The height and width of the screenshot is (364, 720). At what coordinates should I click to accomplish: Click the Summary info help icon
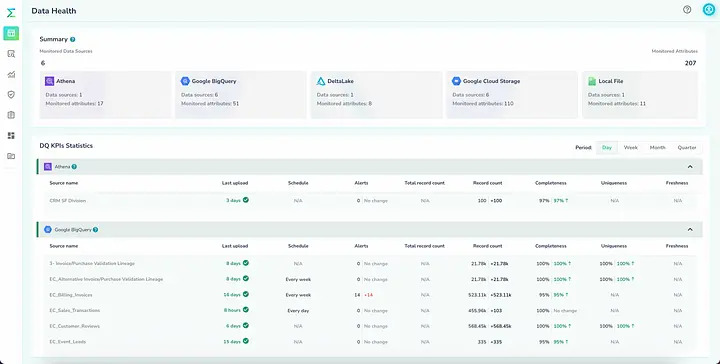click(x=73, y=39)
